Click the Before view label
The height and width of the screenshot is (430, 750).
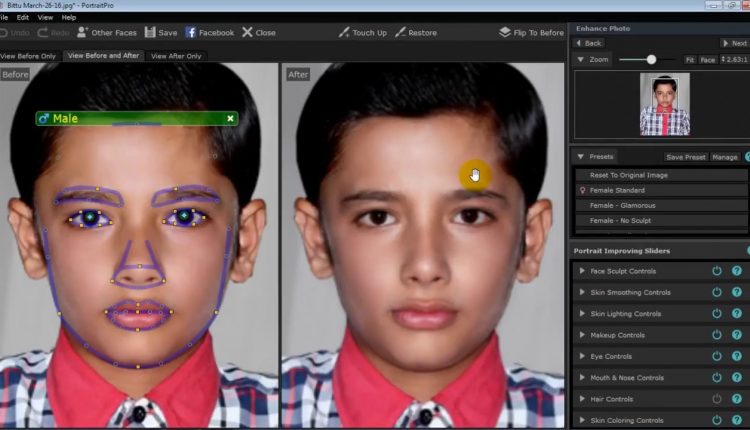tap(15, 75)
